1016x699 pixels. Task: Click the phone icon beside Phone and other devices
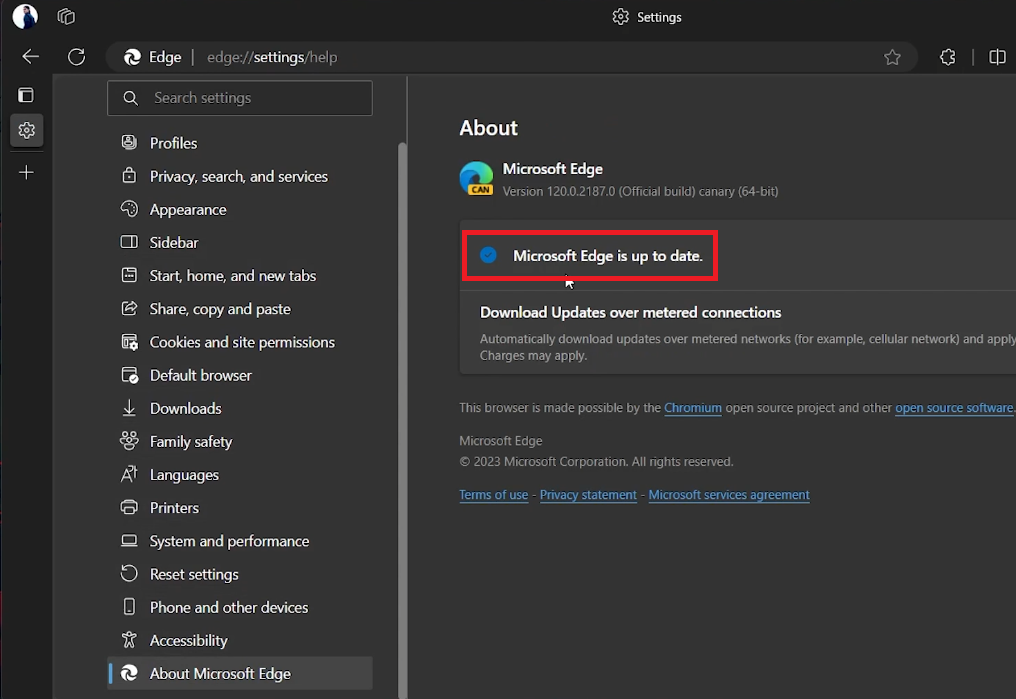pos(129,606)
